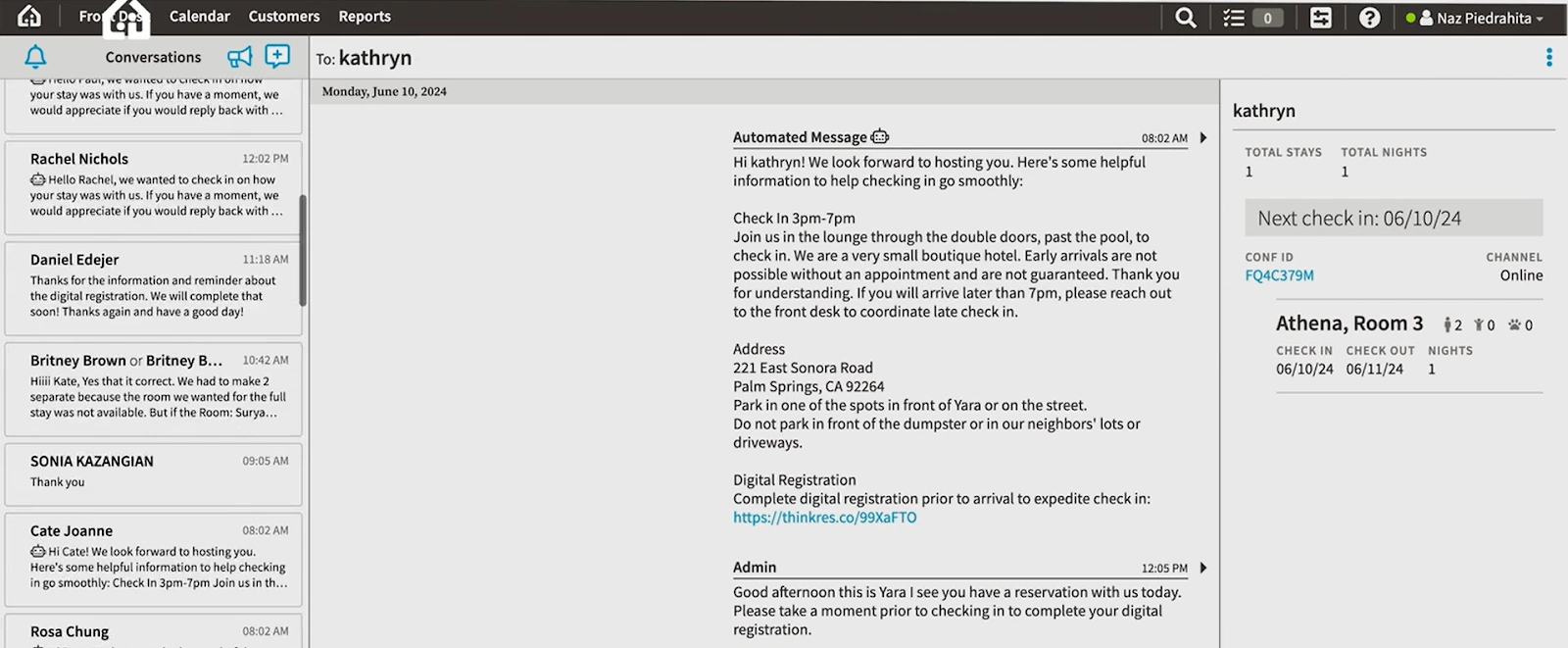Click the Athena, Room 3 heading
The image size is (1568, 648).
[x=1349, y=323]
